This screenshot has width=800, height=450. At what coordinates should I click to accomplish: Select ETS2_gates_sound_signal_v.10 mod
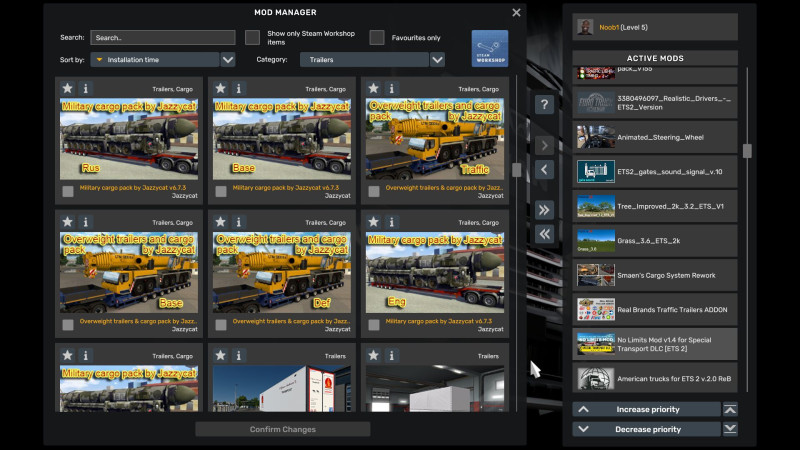(x=655, y=172)
